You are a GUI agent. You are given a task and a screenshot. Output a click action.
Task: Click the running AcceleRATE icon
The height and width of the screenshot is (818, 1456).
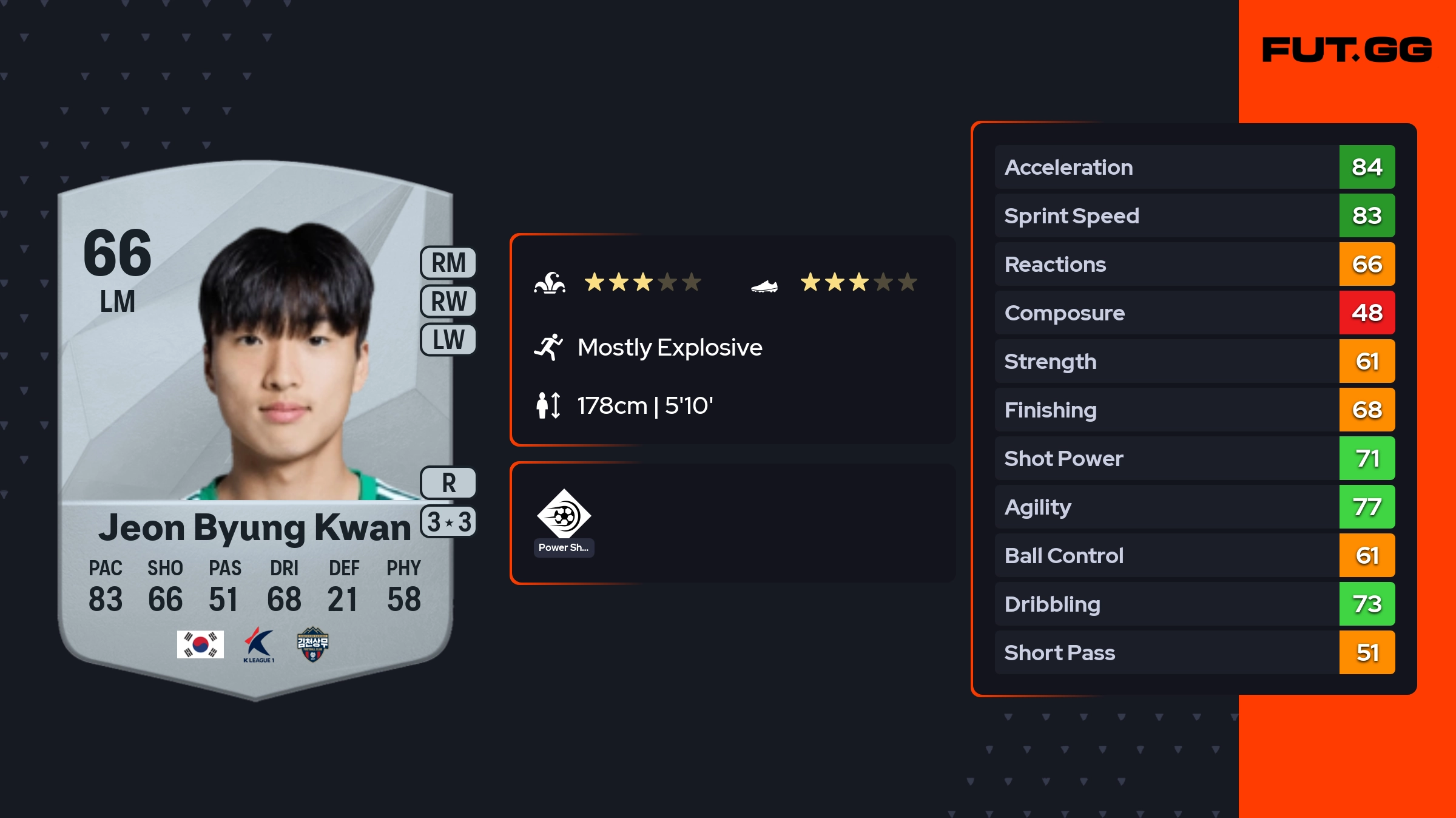point(548,347)
